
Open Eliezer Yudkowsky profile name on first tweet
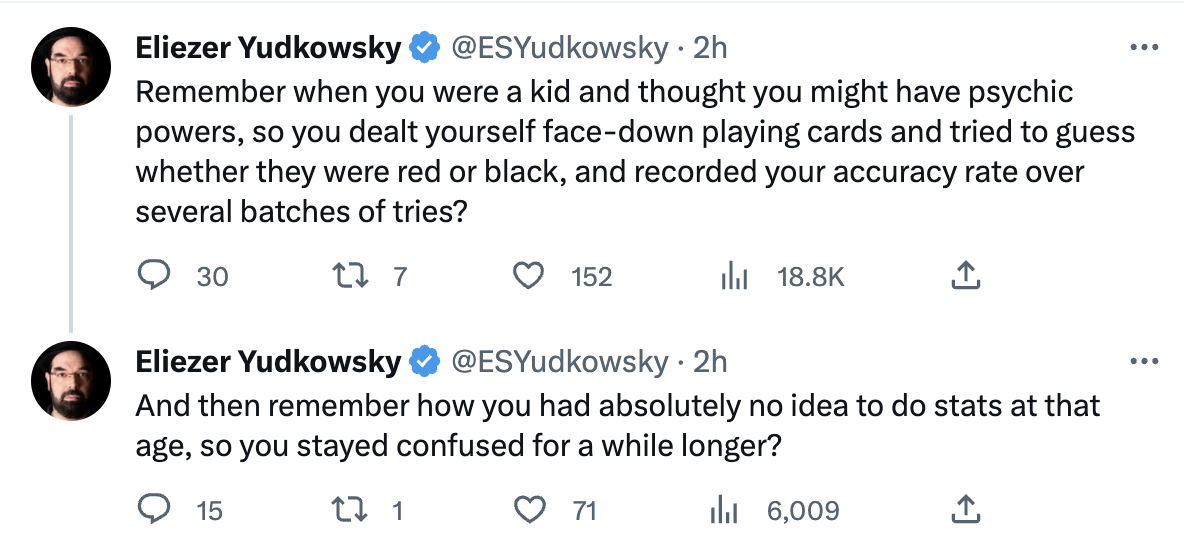point(268,48)
